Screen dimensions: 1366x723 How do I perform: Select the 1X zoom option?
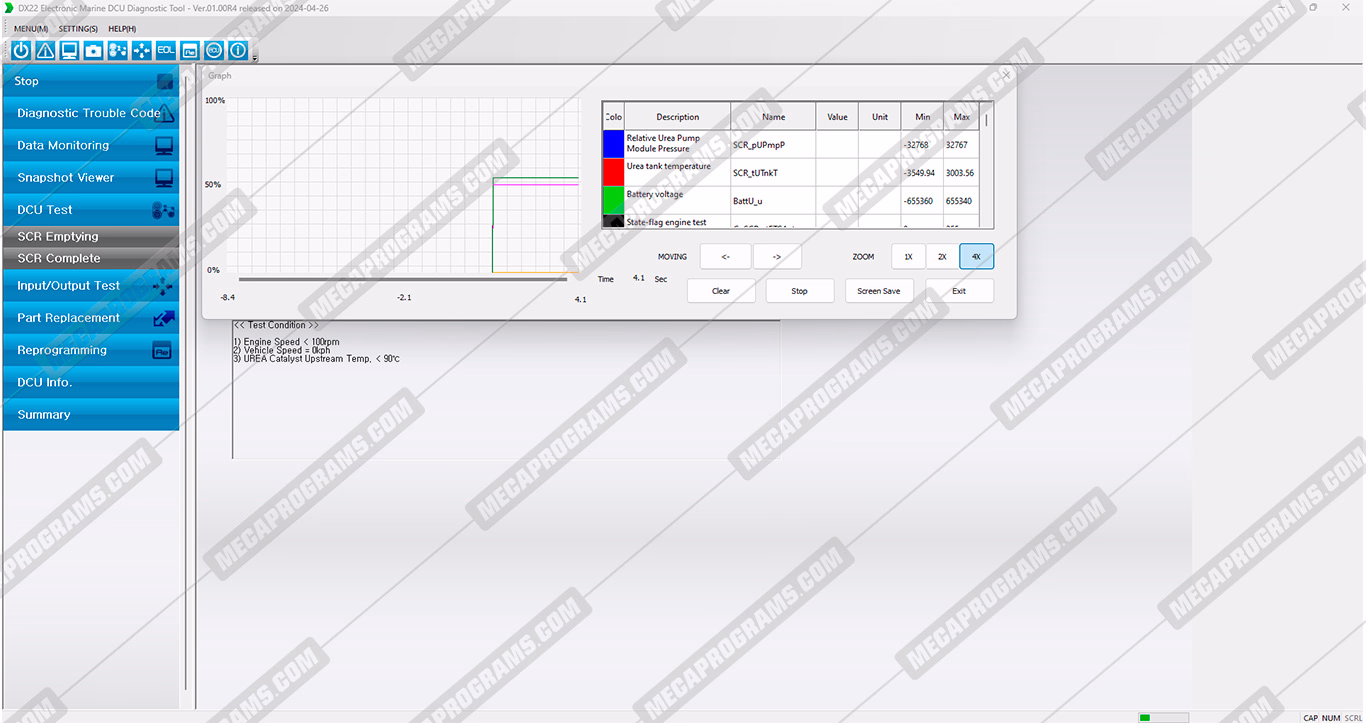(x=908, y=257)
